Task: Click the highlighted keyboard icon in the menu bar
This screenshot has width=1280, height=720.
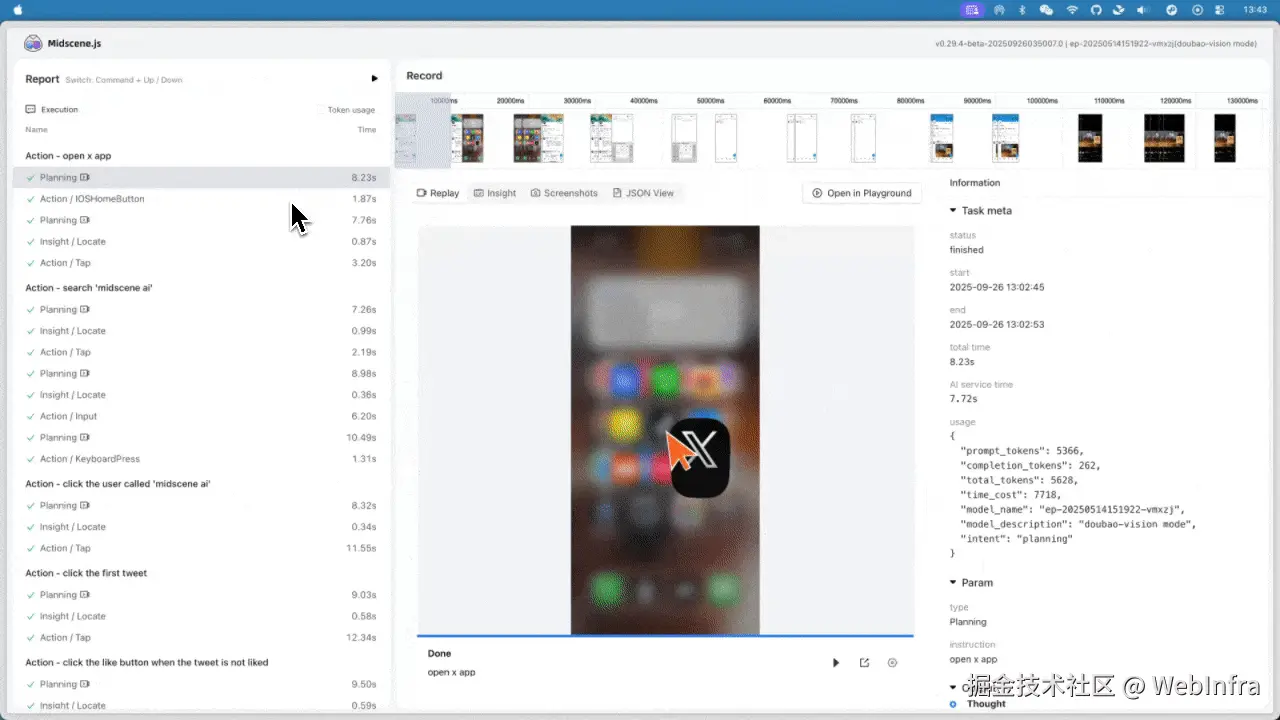Action: 970,9
